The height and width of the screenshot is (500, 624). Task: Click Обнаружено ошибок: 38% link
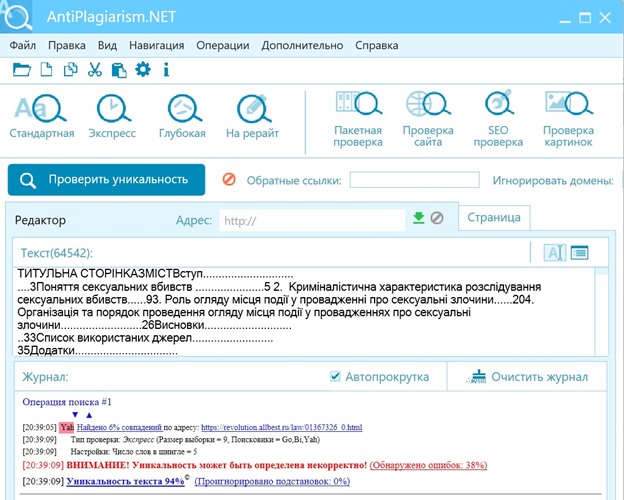(428, 465)
